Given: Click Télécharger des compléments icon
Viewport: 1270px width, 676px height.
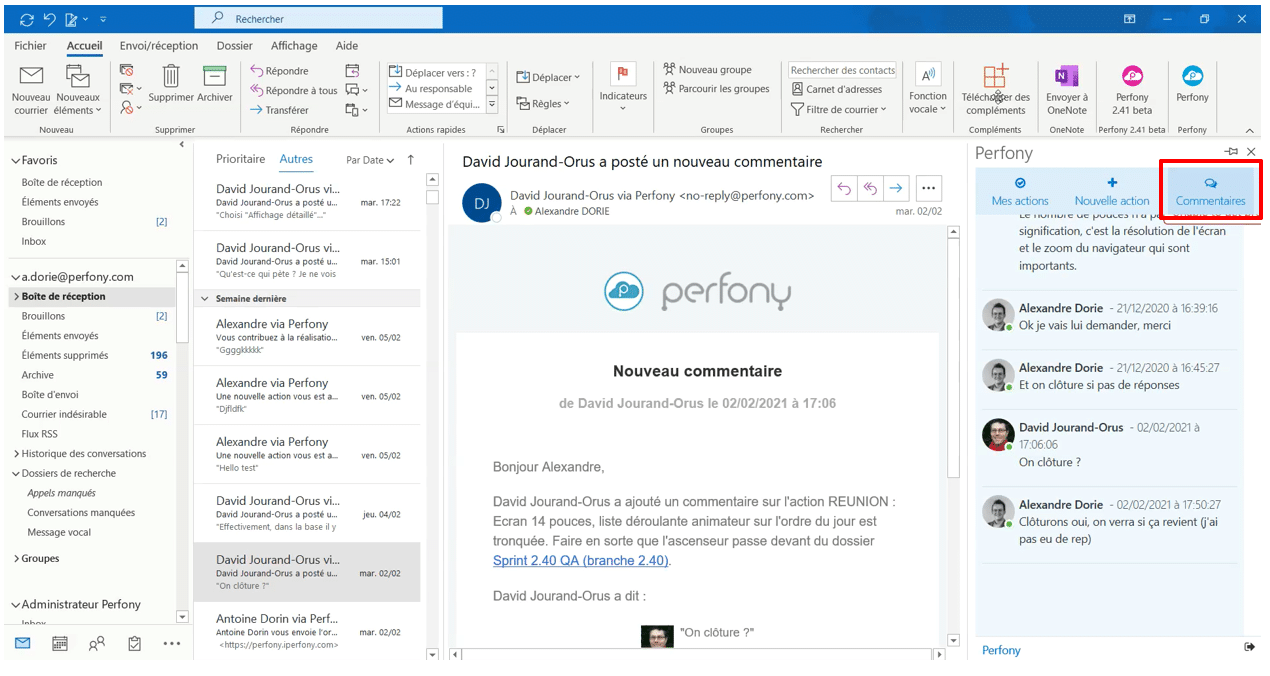Looking at the screenshot, I should coord(995,86).
